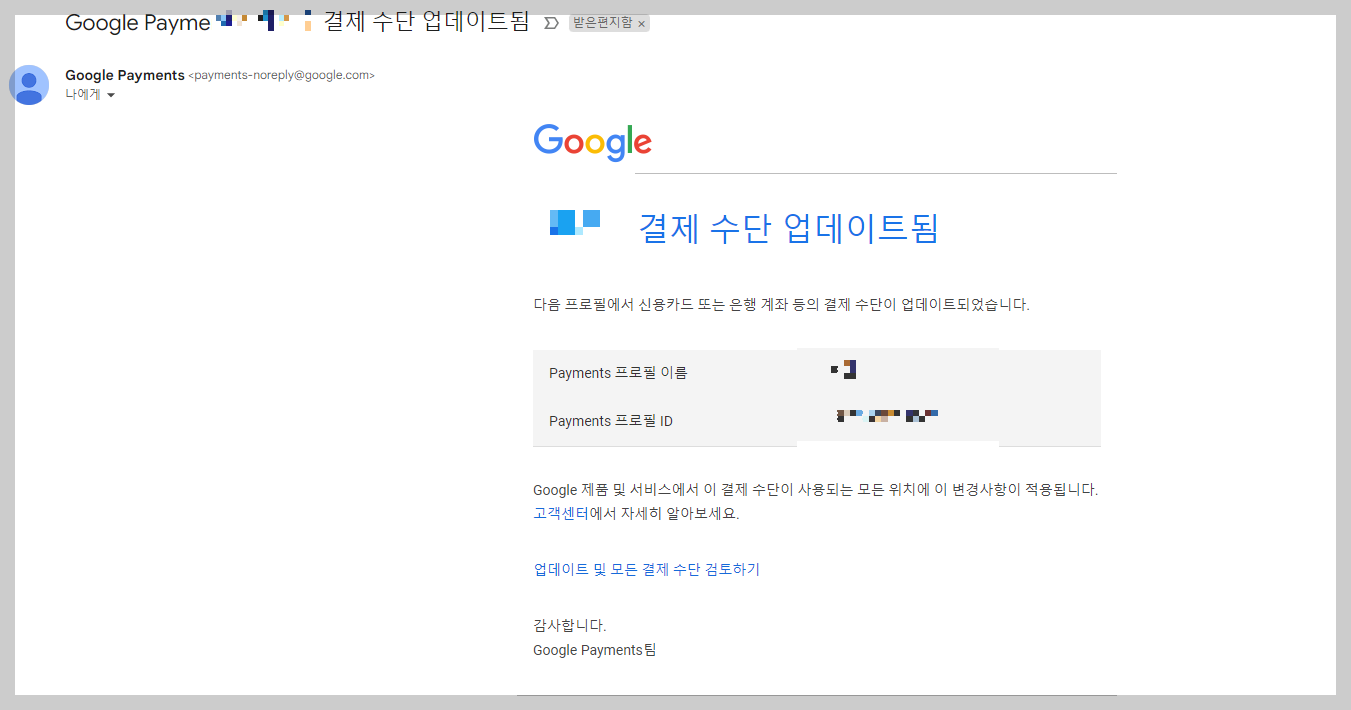
Task: Click the payments-noreply@google.com address
Action: coord(282,76)
